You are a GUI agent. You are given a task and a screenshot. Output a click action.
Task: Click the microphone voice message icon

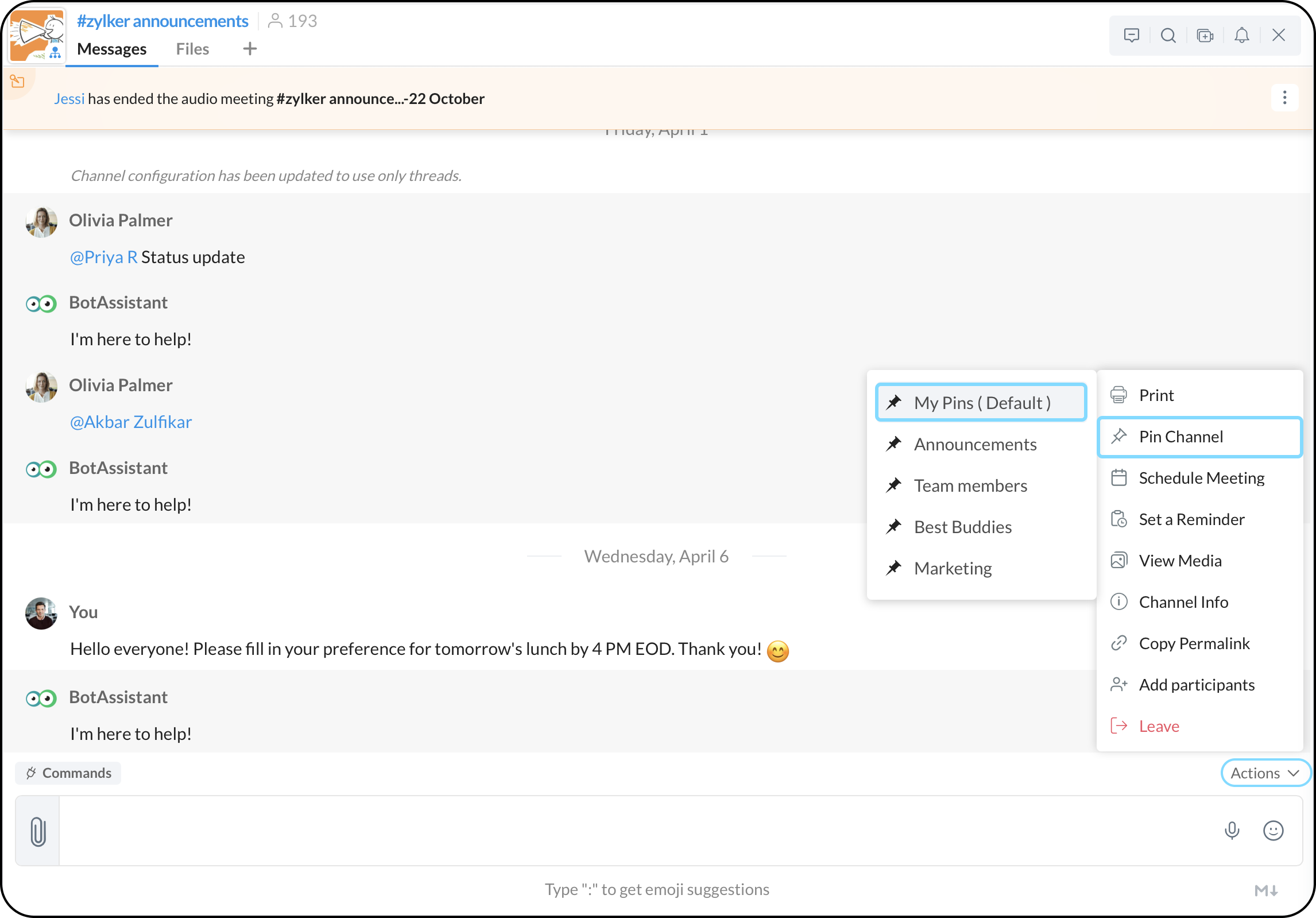(x=1232, y=831)
